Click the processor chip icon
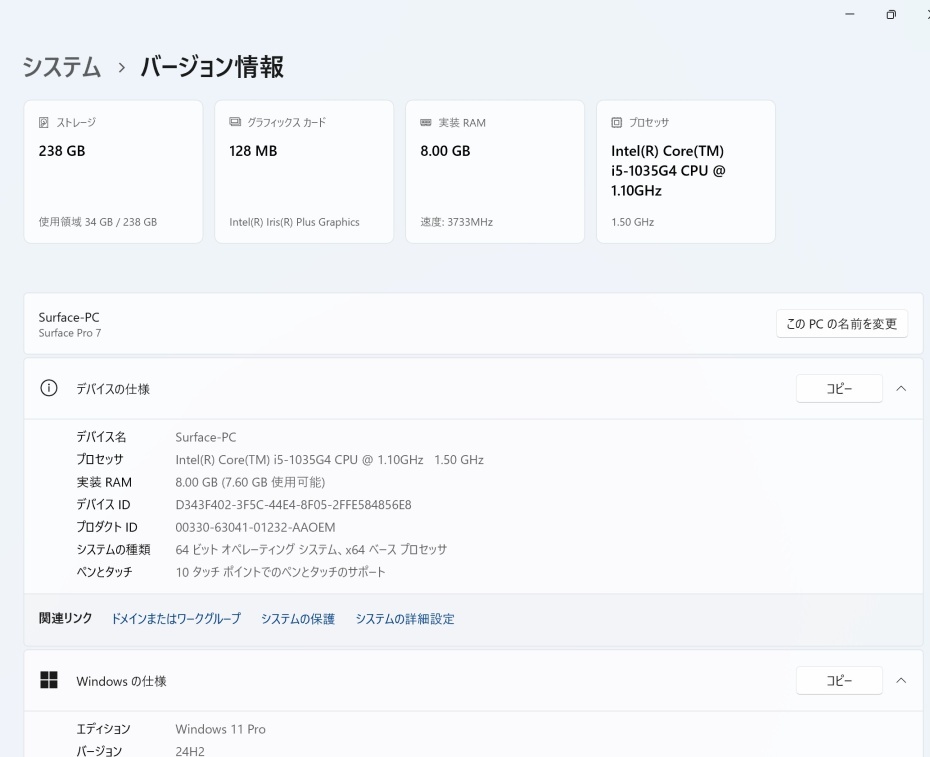The image size is (930, 757). [x=617, y=122]
